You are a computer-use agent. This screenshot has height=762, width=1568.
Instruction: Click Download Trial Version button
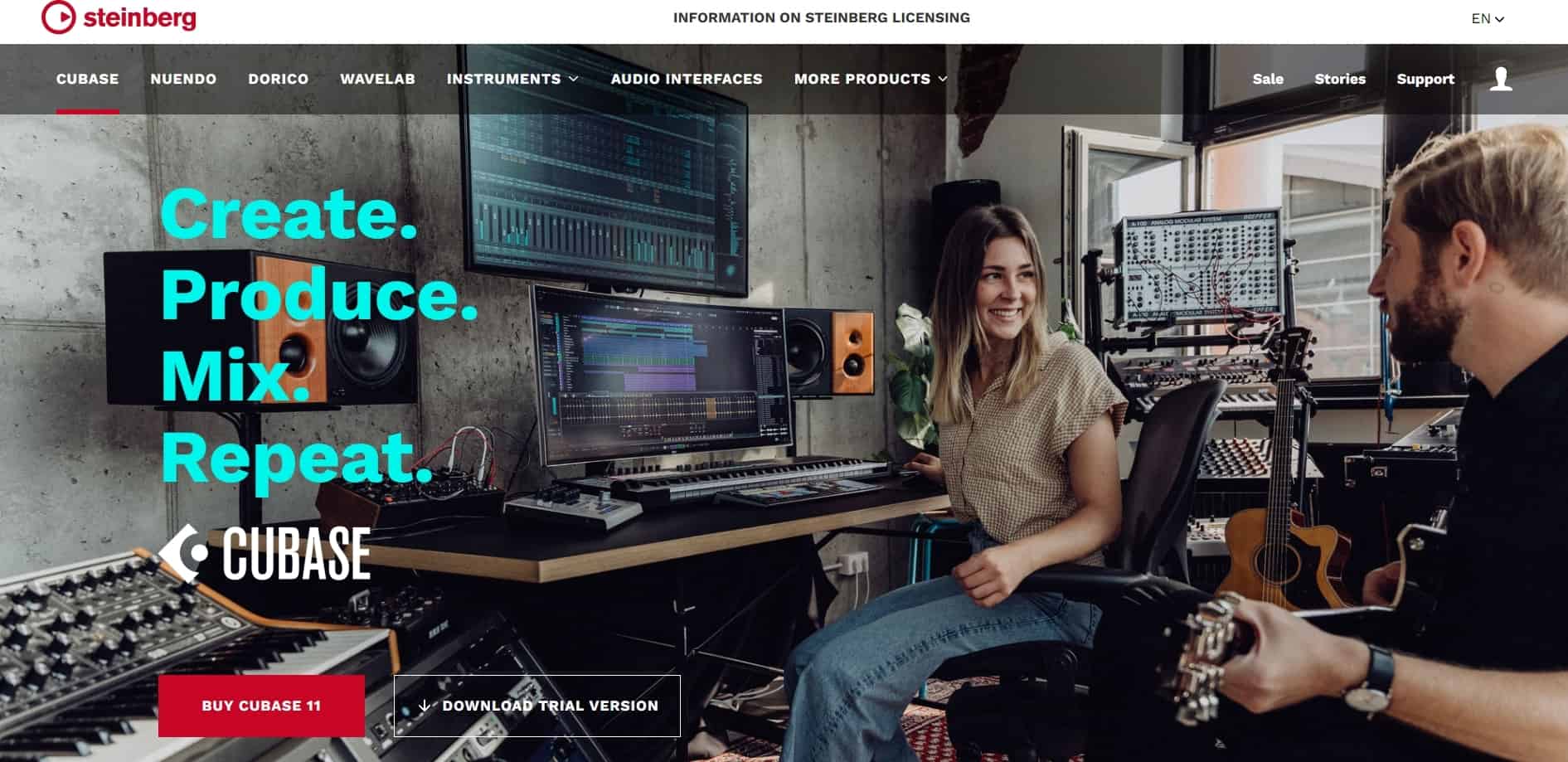point(537,706)
